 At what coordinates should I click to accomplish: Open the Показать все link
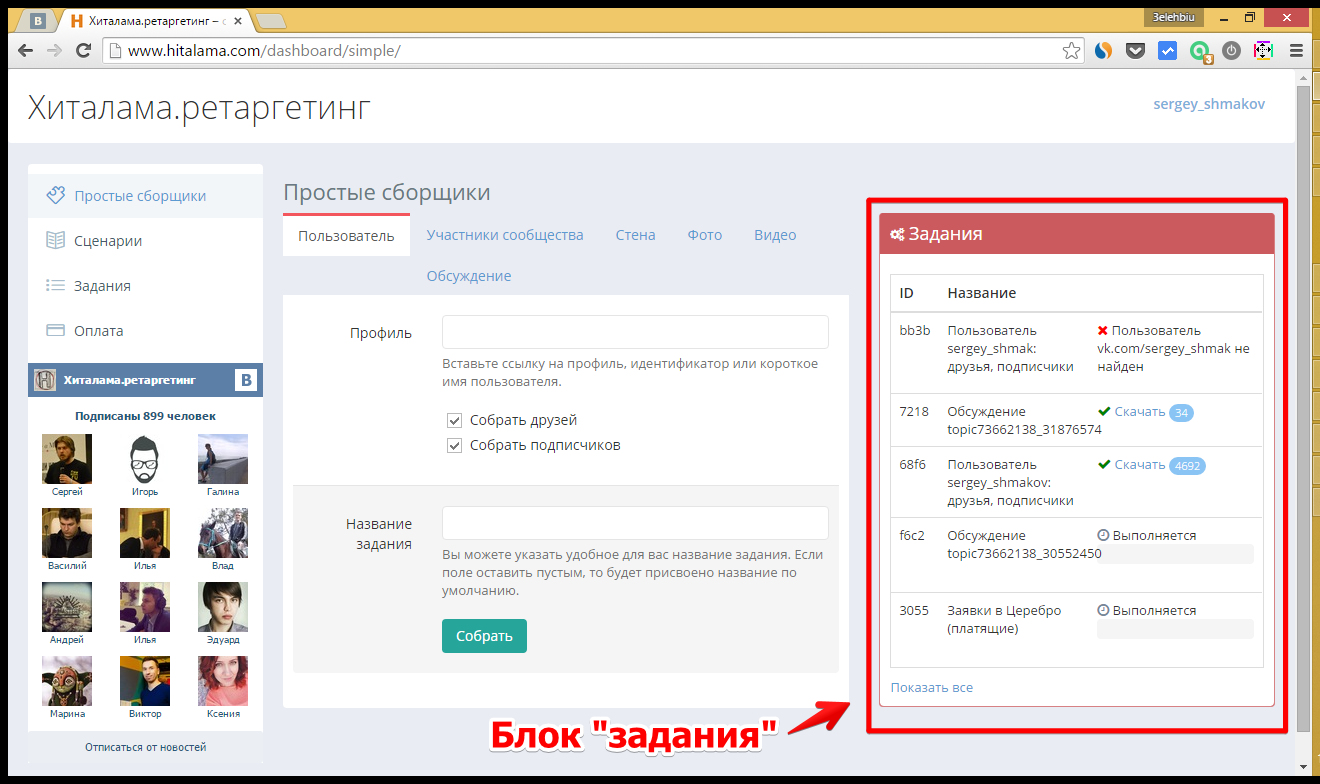[x=931, y=688]
